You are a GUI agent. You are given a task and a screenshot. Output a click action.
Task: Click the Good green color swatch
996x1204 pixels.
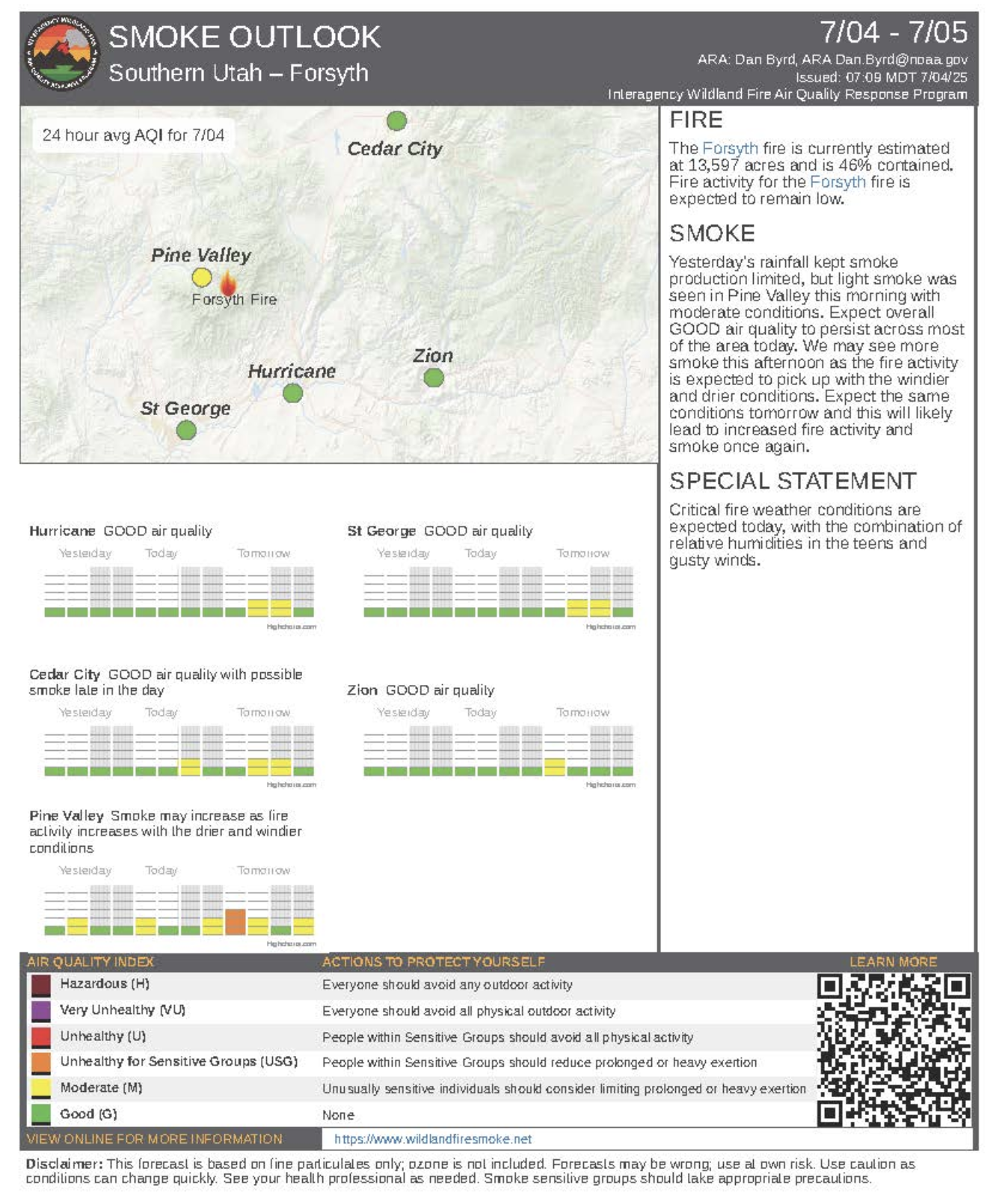coord(40,1114)
